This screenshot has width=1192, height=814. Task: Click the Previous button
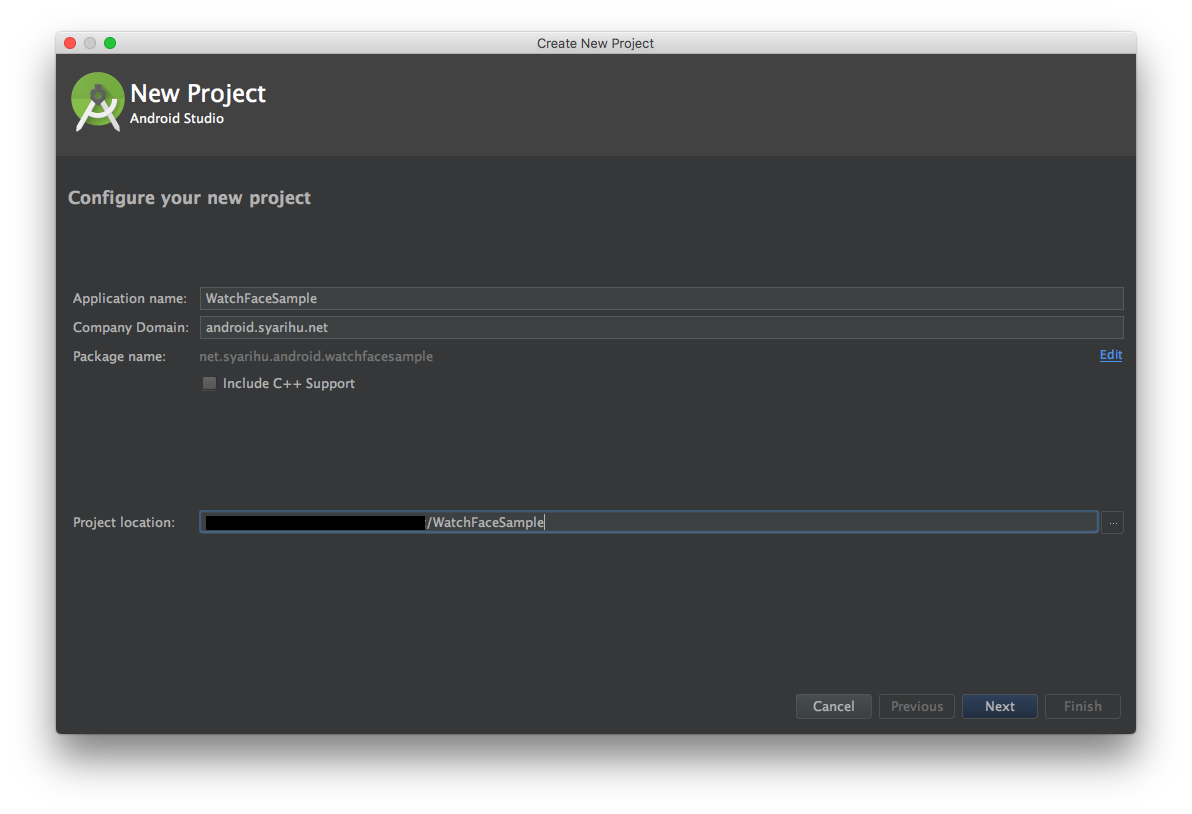(x=917, y=706)
